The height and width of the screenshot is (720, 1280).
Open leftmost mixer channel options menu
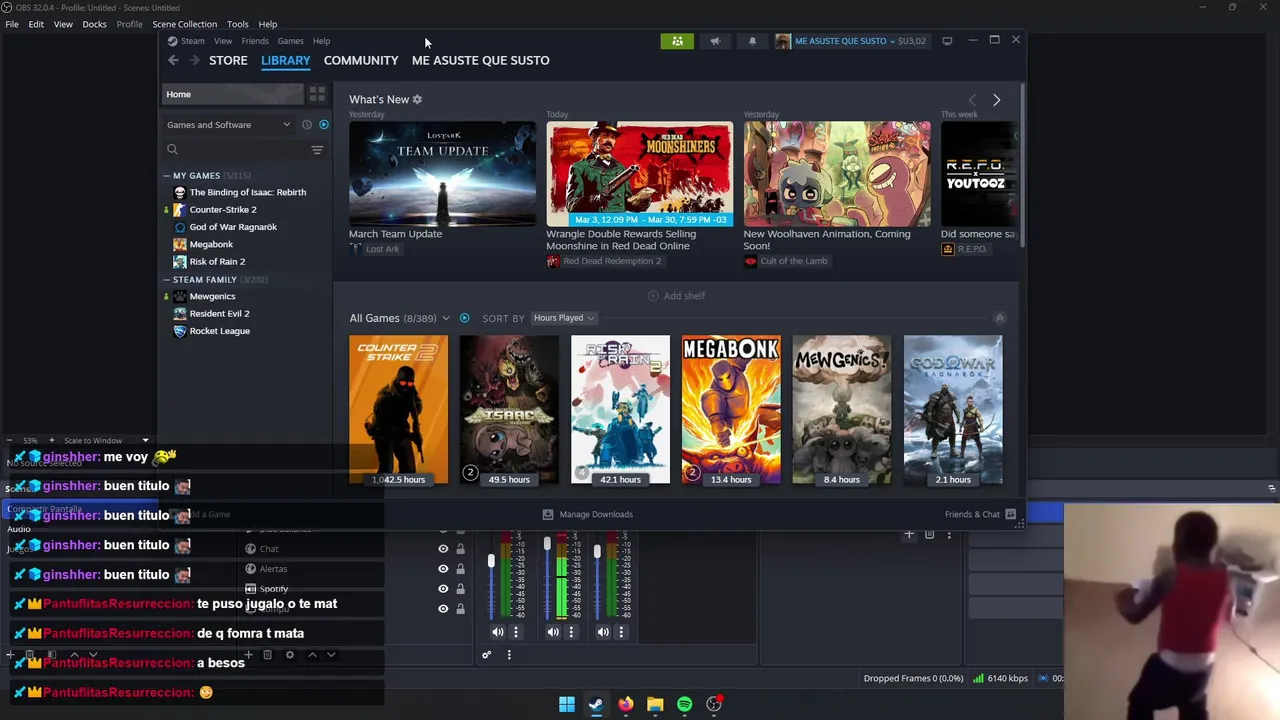click(x=516, y=632)
